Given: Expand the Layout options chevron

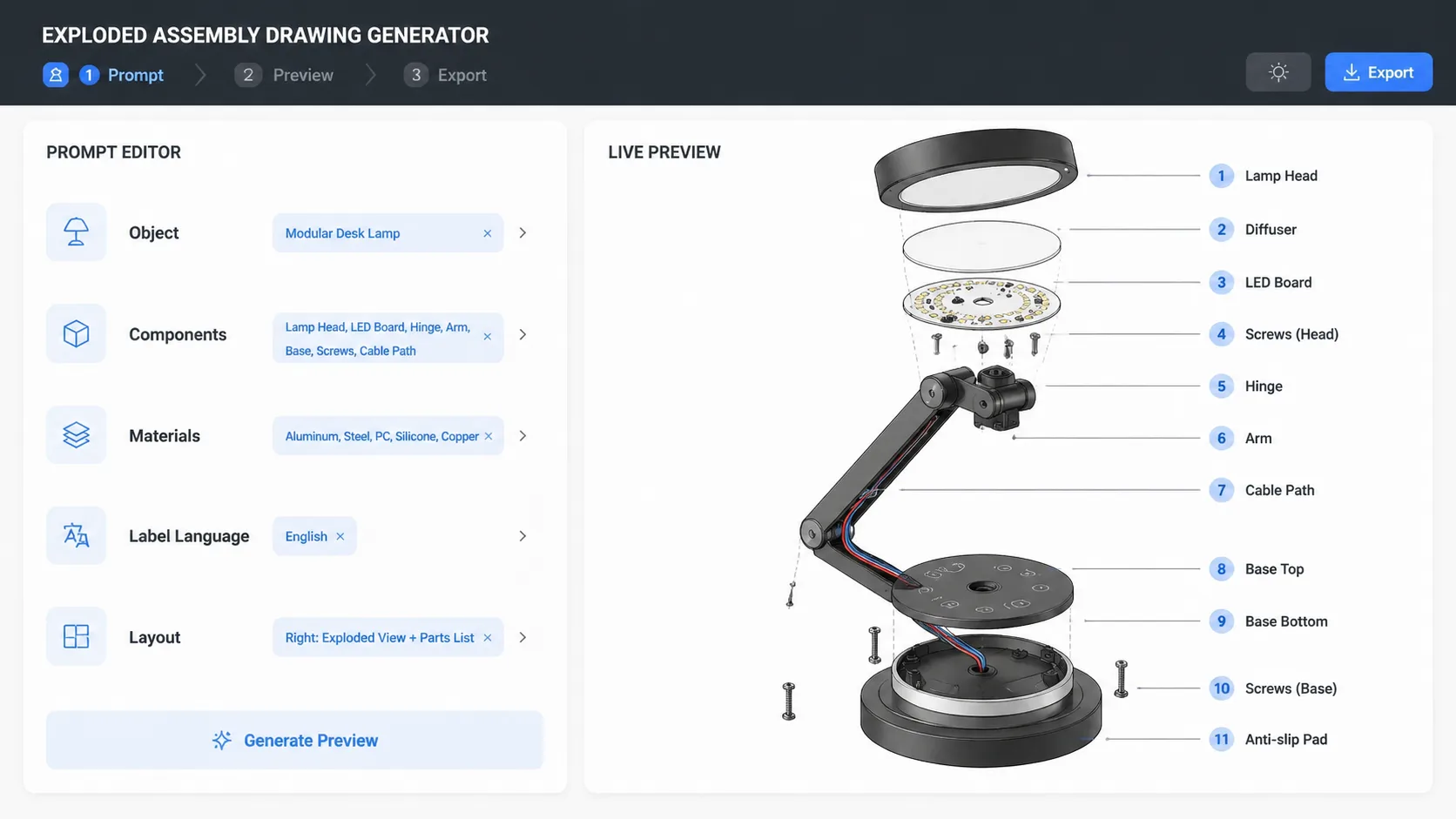Looking at the screenshot, I should (x=522, y=636).
